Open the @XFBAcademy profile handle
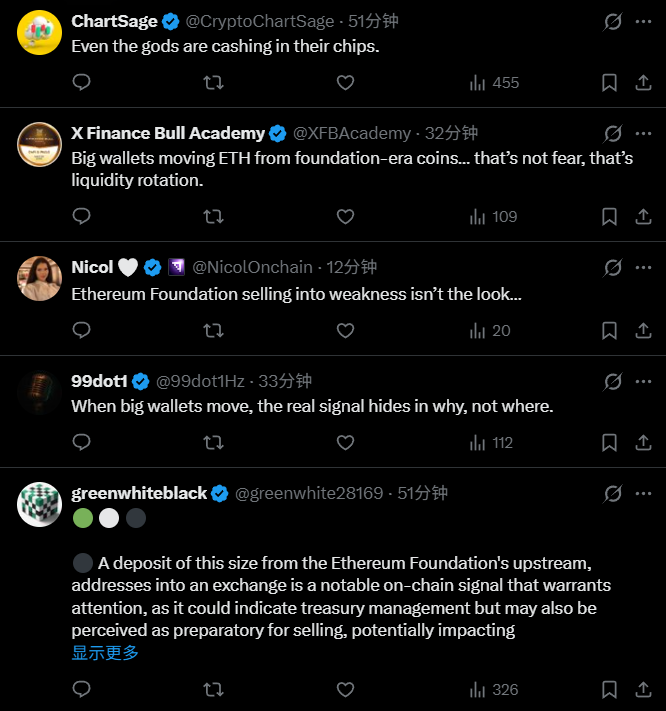The image size is (666, 711). [x=352, y=133]
